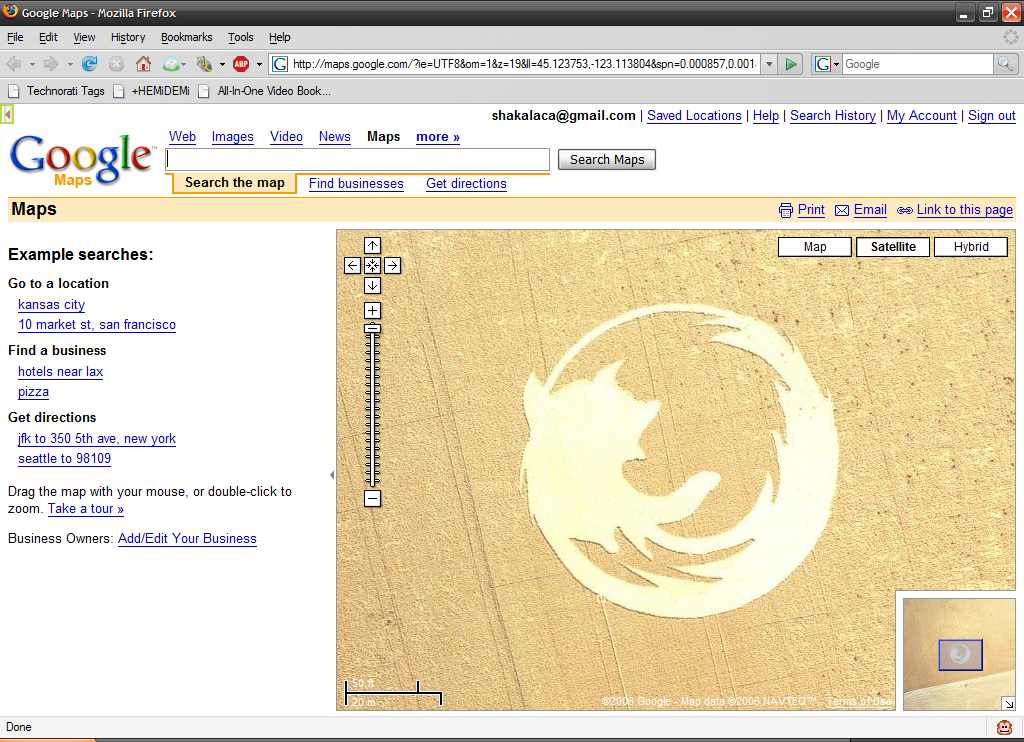Pan the map right with the arrow button
The image size is (1024, 742).
(x=392, y=265)
